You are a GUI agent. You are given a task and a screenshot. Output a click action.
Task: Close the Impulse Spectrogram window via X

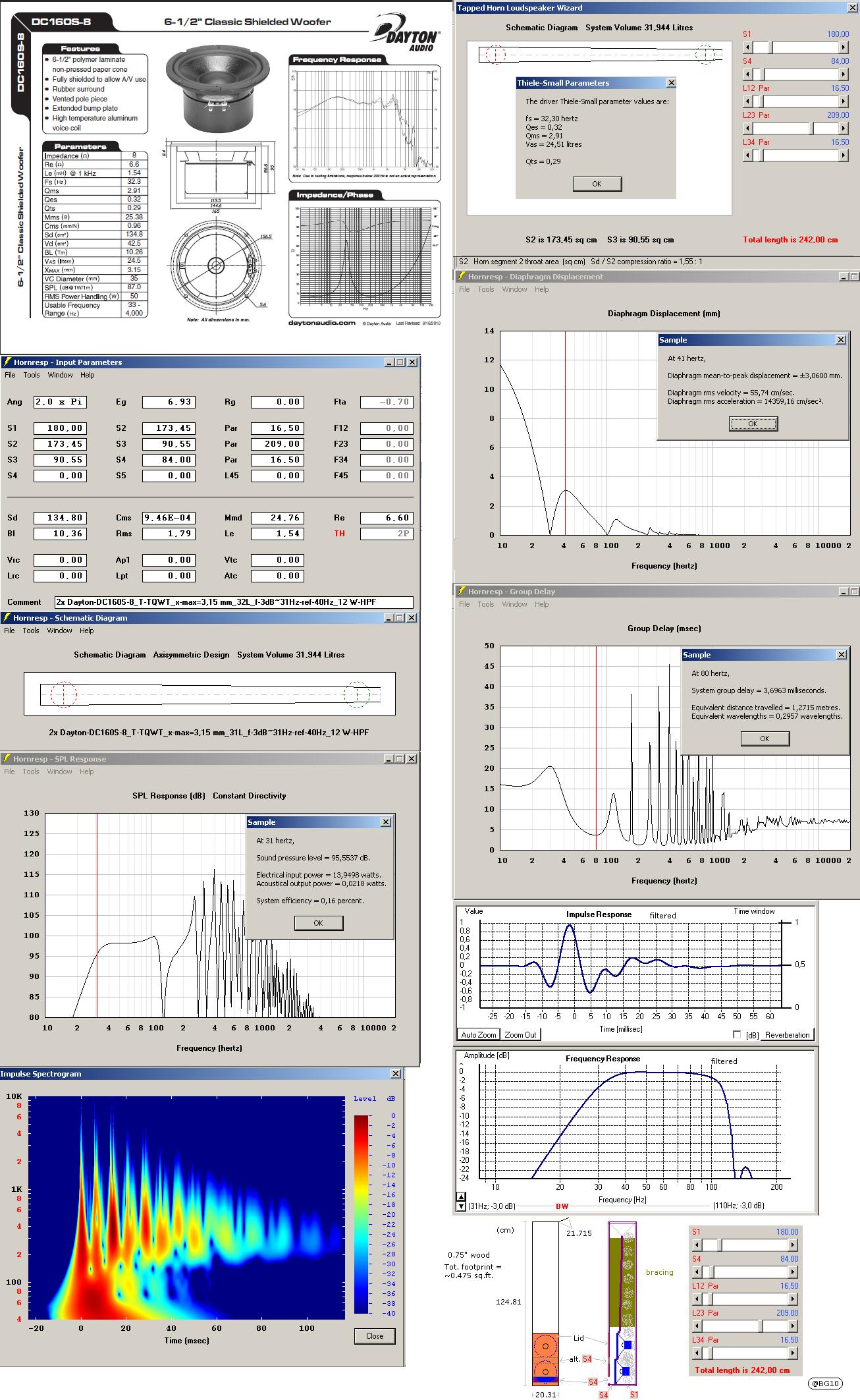click(x=396, y=1074)
